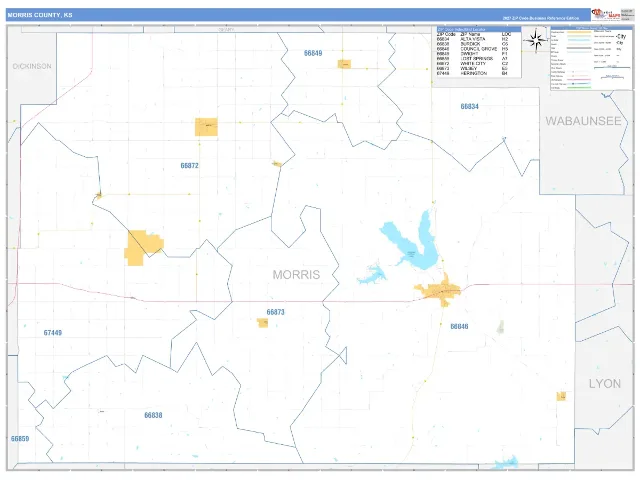Select the WHITE CITY row in ZIP index
The width and height of the screenshot is (640, 480).
[473, 64]
